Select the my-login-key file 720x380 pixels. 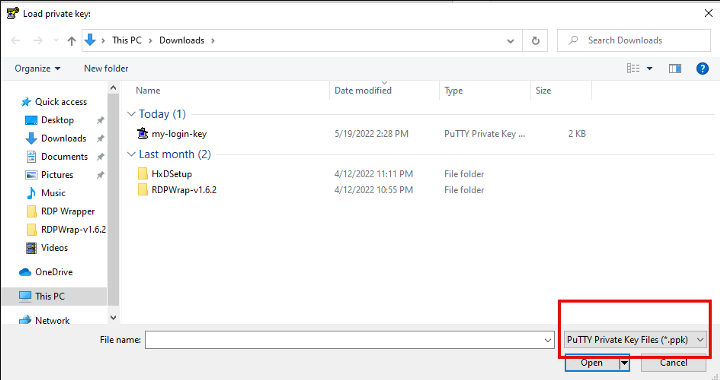click(179, 134)
